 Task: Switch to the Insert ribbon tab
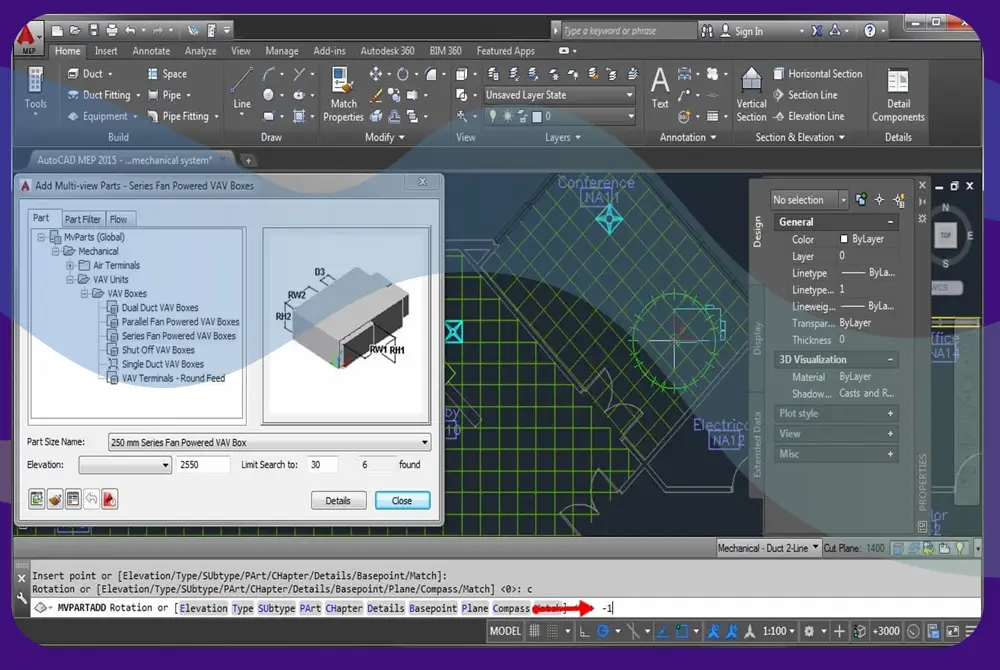[x=106, y=51]
